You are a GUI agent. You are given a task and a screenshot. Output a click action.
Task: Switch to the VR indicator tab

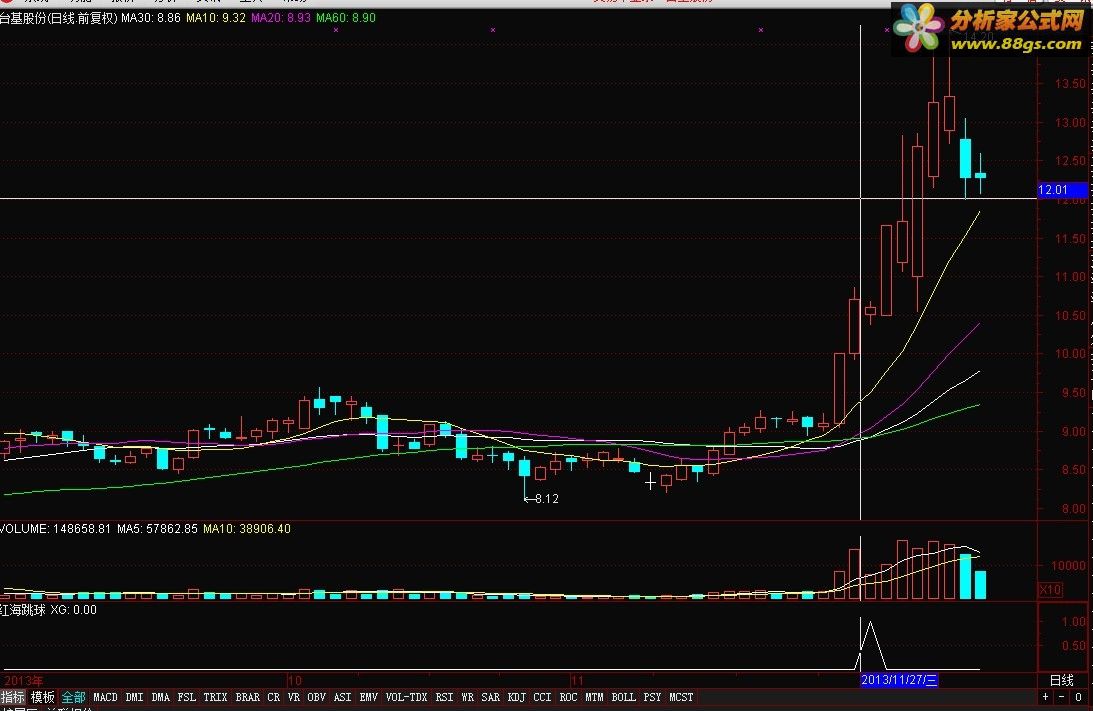tap(293, 697)
